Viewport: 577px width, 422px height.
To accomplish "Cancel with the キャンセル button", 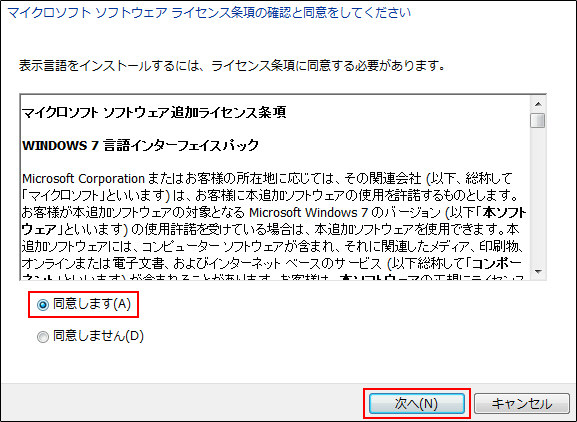I will [x=522, y=404].
